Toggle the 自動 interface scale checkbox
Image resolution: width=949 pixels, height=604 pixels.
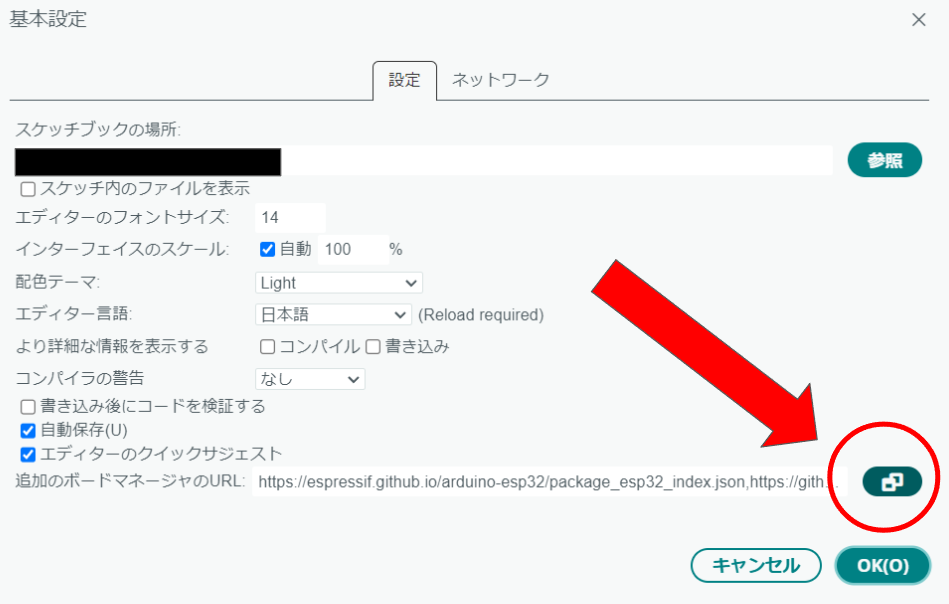[267, 249]
